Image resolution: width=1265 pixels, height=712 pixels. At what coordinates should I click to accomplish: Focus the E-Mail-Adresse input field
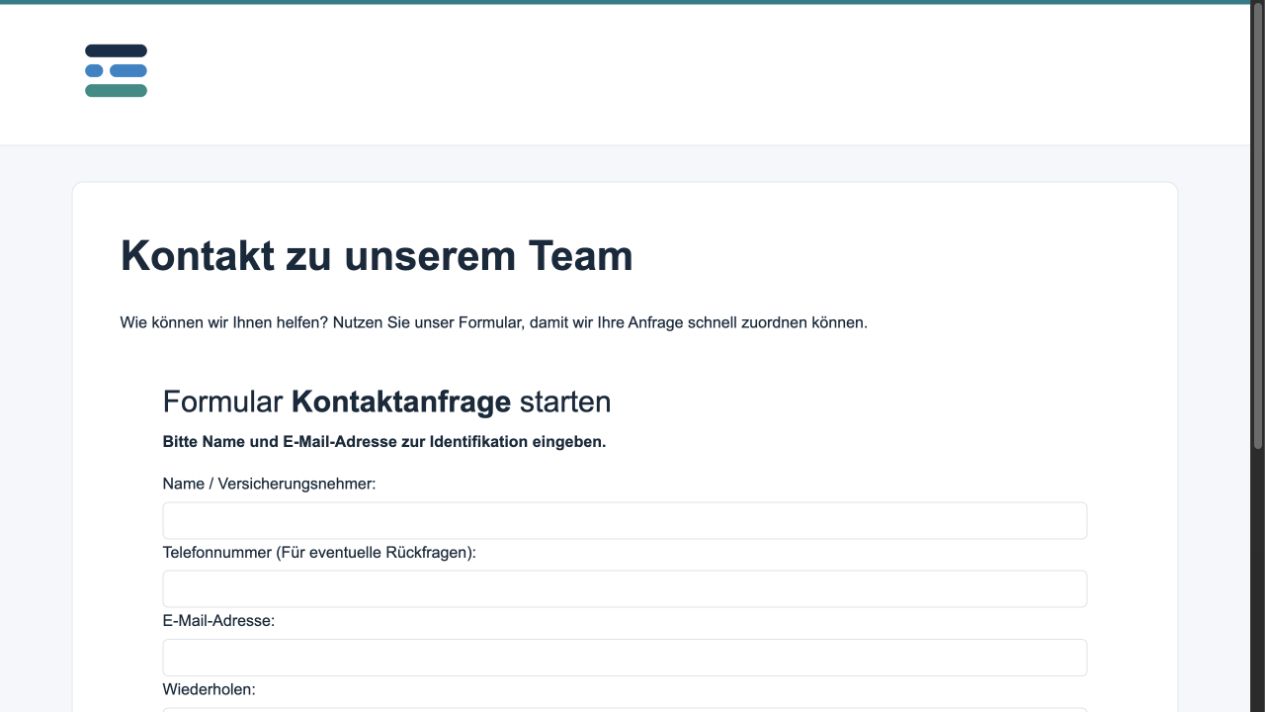(x=625, y=658)
